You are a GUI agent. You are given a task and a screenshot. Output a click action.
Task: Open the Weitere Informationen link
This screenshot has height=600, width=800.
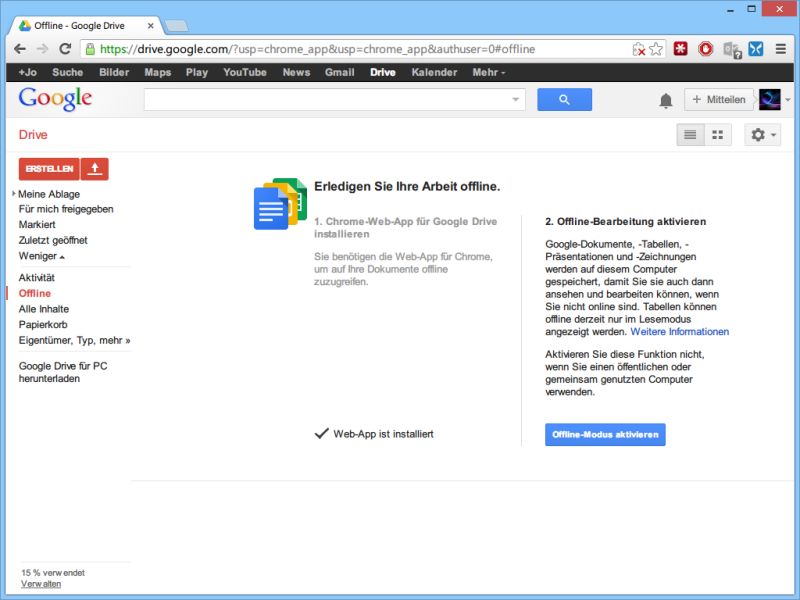680,332
